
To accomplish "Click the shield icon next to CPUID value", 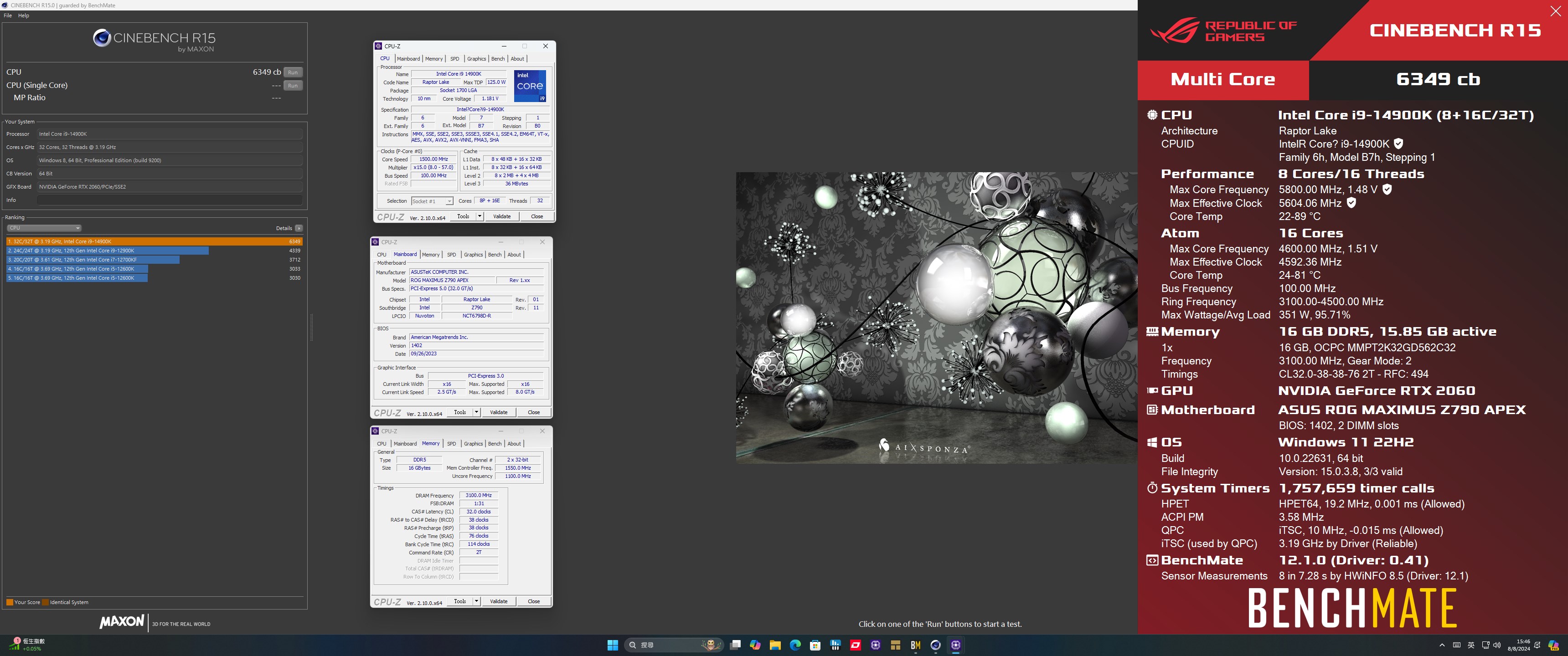I will tap(1398, 143).
